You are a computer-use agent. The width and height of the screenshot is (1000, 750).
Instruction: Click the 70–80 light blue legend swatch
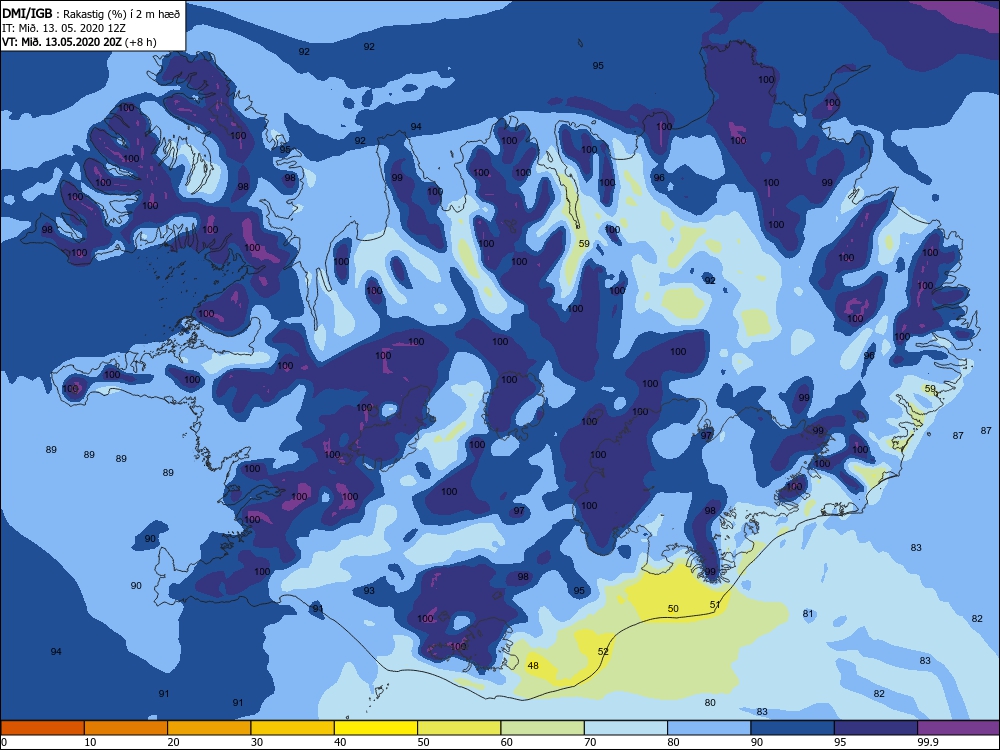tap(626, 728)
